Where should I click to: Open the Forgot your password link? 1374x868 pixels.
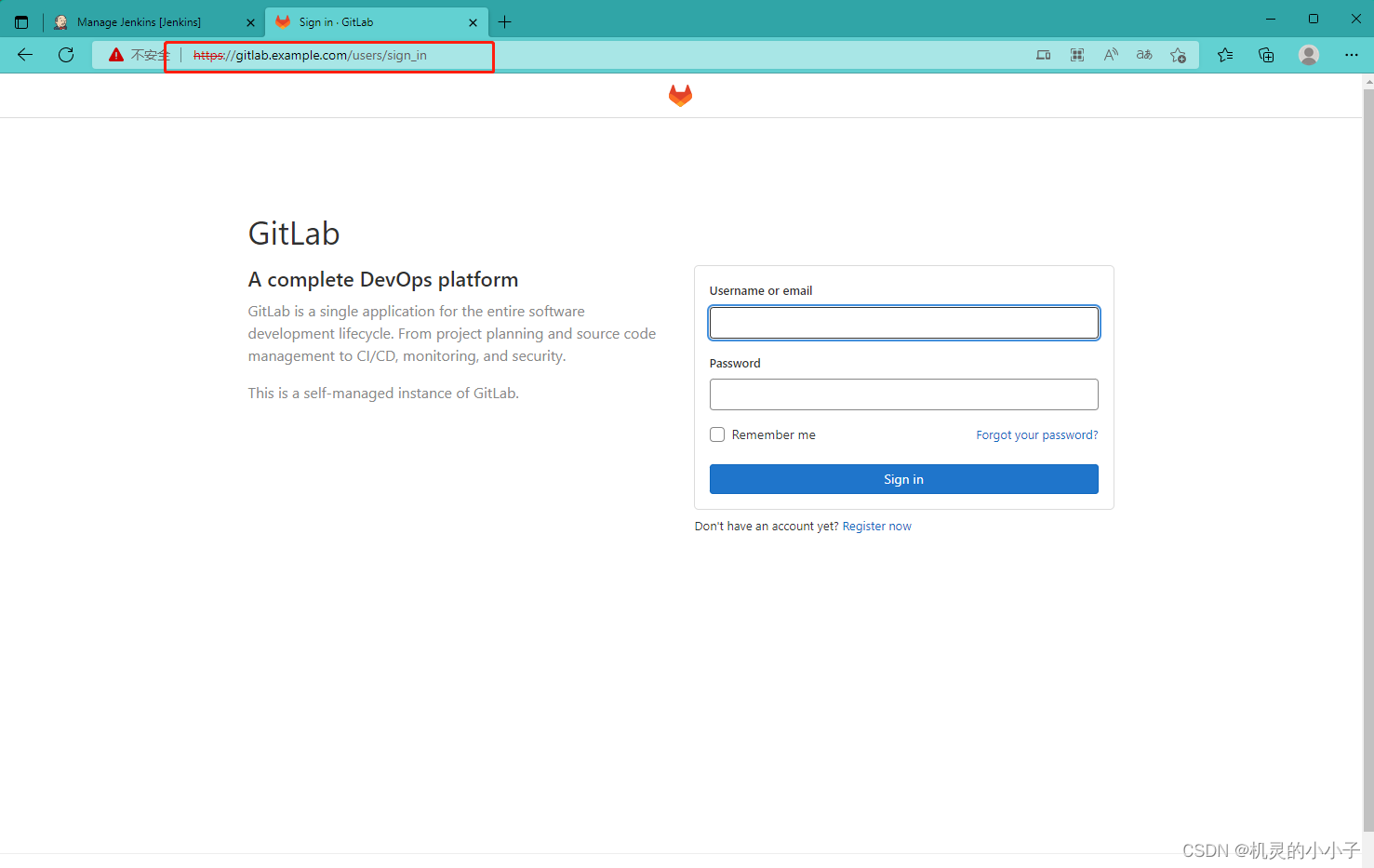pyautogui.click(x=1037, y=434)
